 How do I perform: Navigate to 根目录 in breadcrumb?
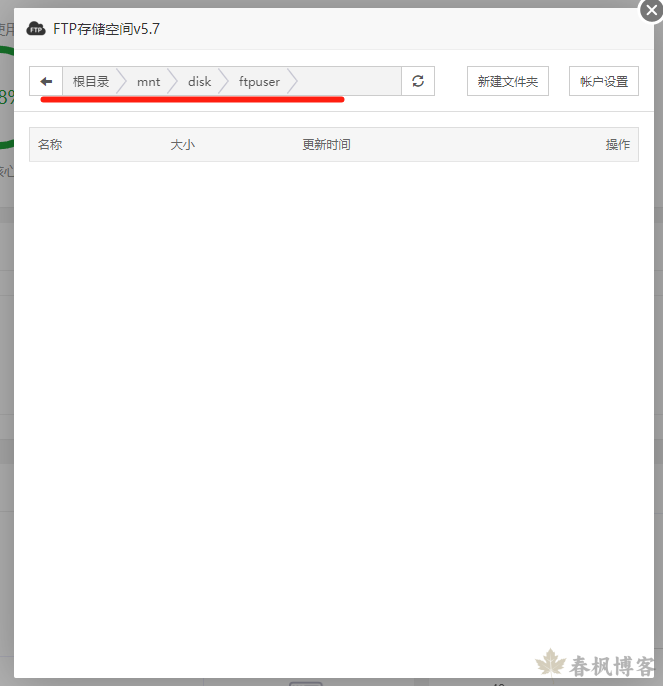coord(91,81)
